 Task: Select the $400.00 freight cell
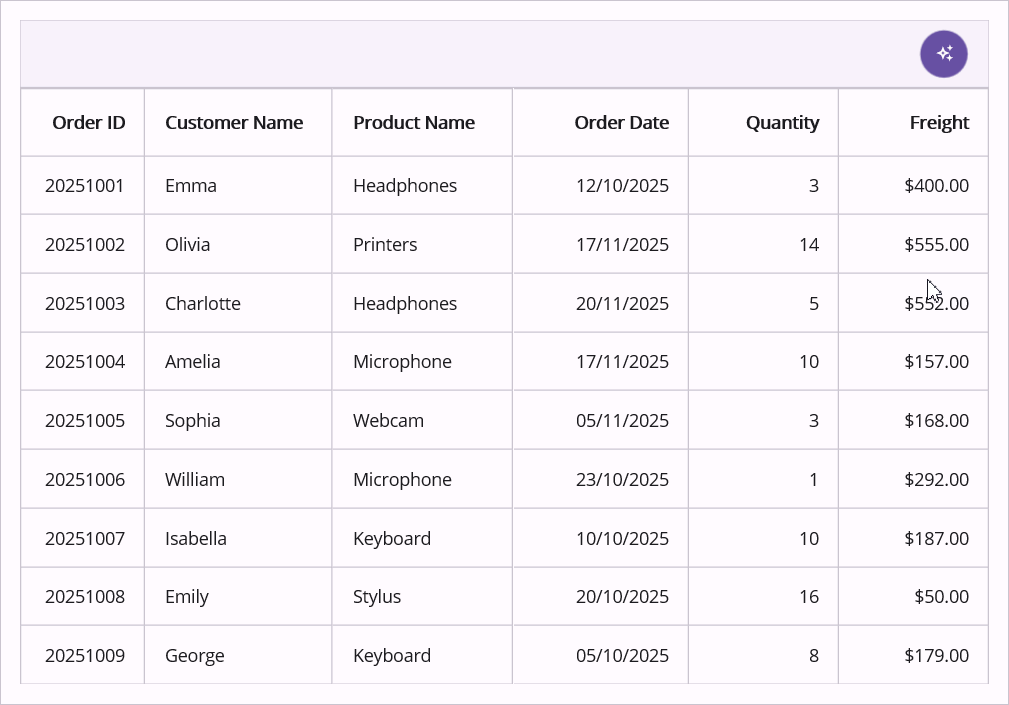[x=936, y=186]
